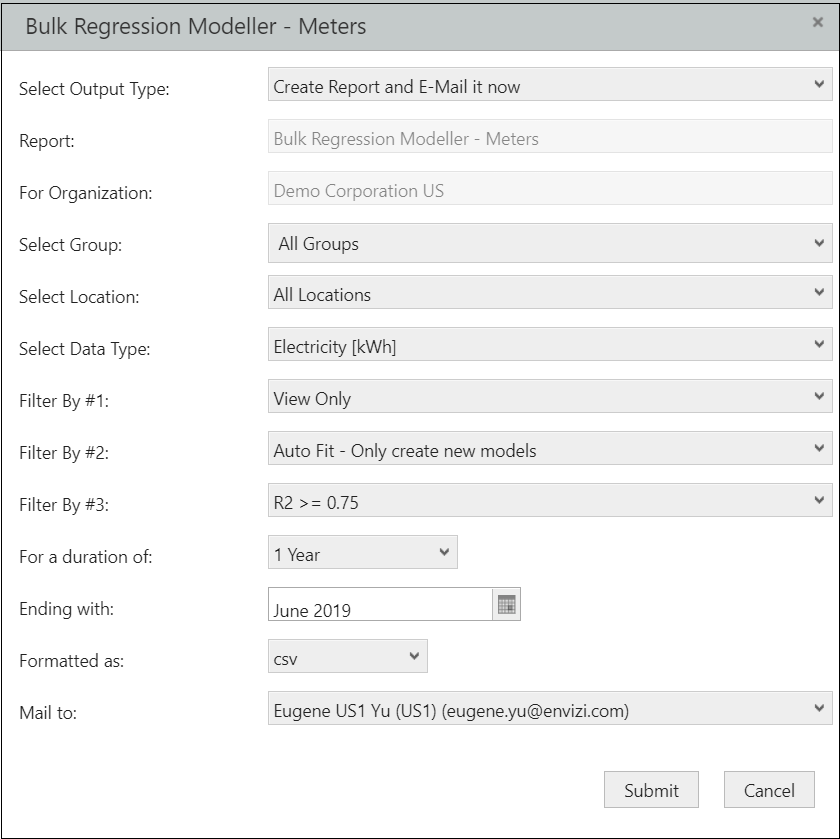Open the csv format dropdown

coord(348,656)
